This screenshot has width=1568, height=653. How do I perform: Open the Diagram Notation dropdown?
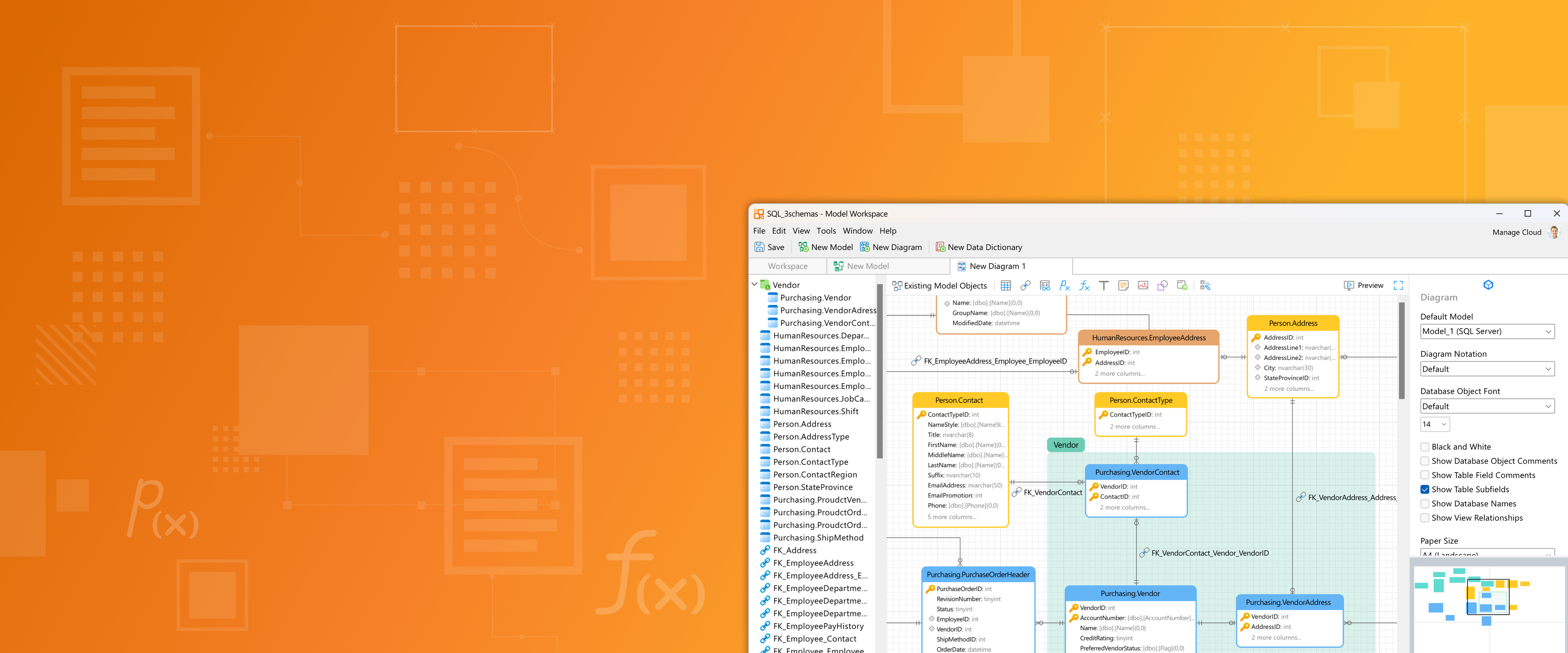click(1486, 369)
